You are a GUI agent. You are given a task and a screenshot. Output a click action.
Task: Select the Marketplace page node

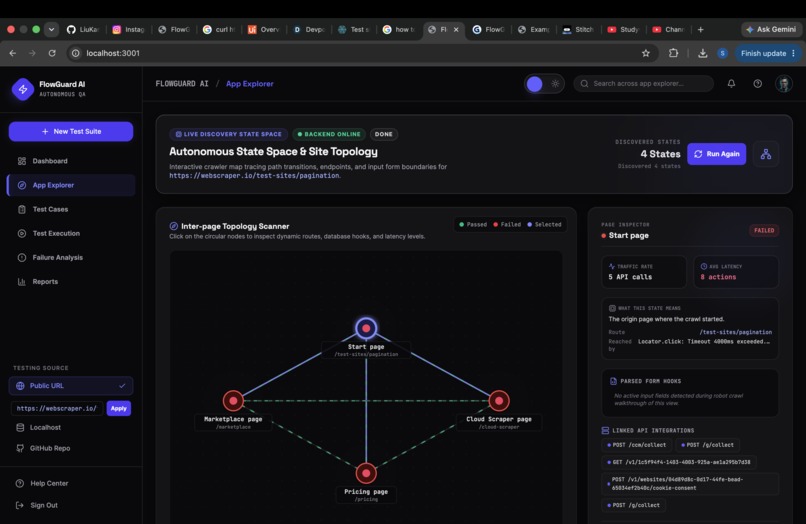233,400
